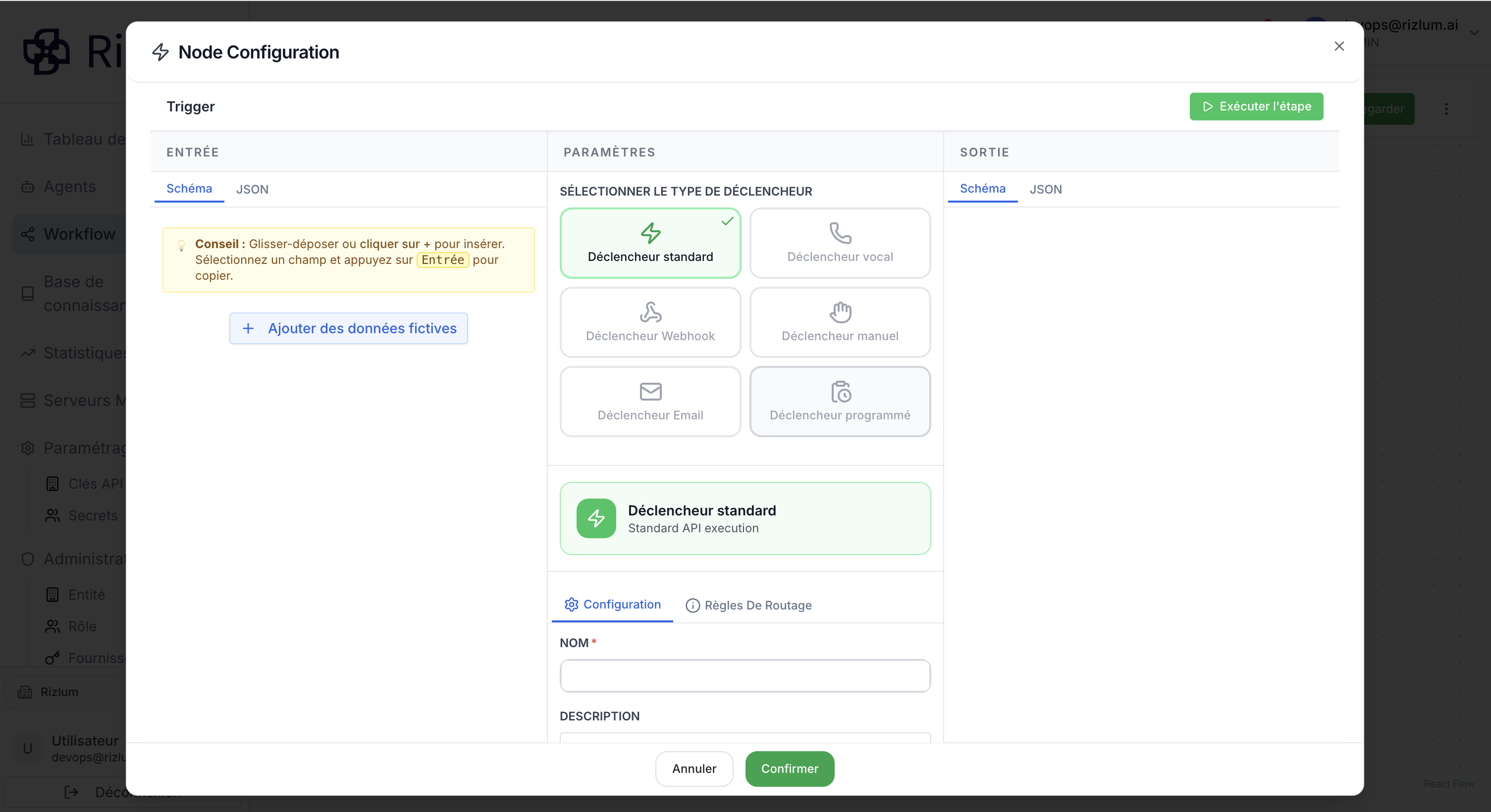Open Rôle in the sidebar
Screen dimensions: 1491x812
click(83, 626)
